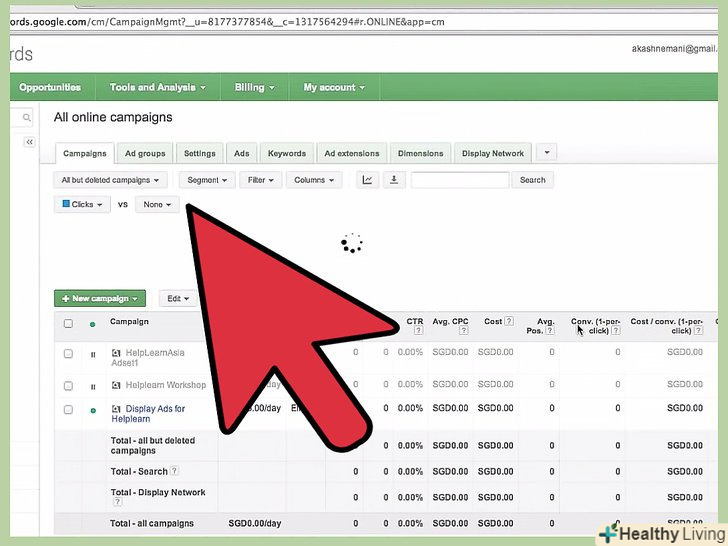Open the Columns dropdown
This screenshot has height=546, width=728.
(314, 180)
